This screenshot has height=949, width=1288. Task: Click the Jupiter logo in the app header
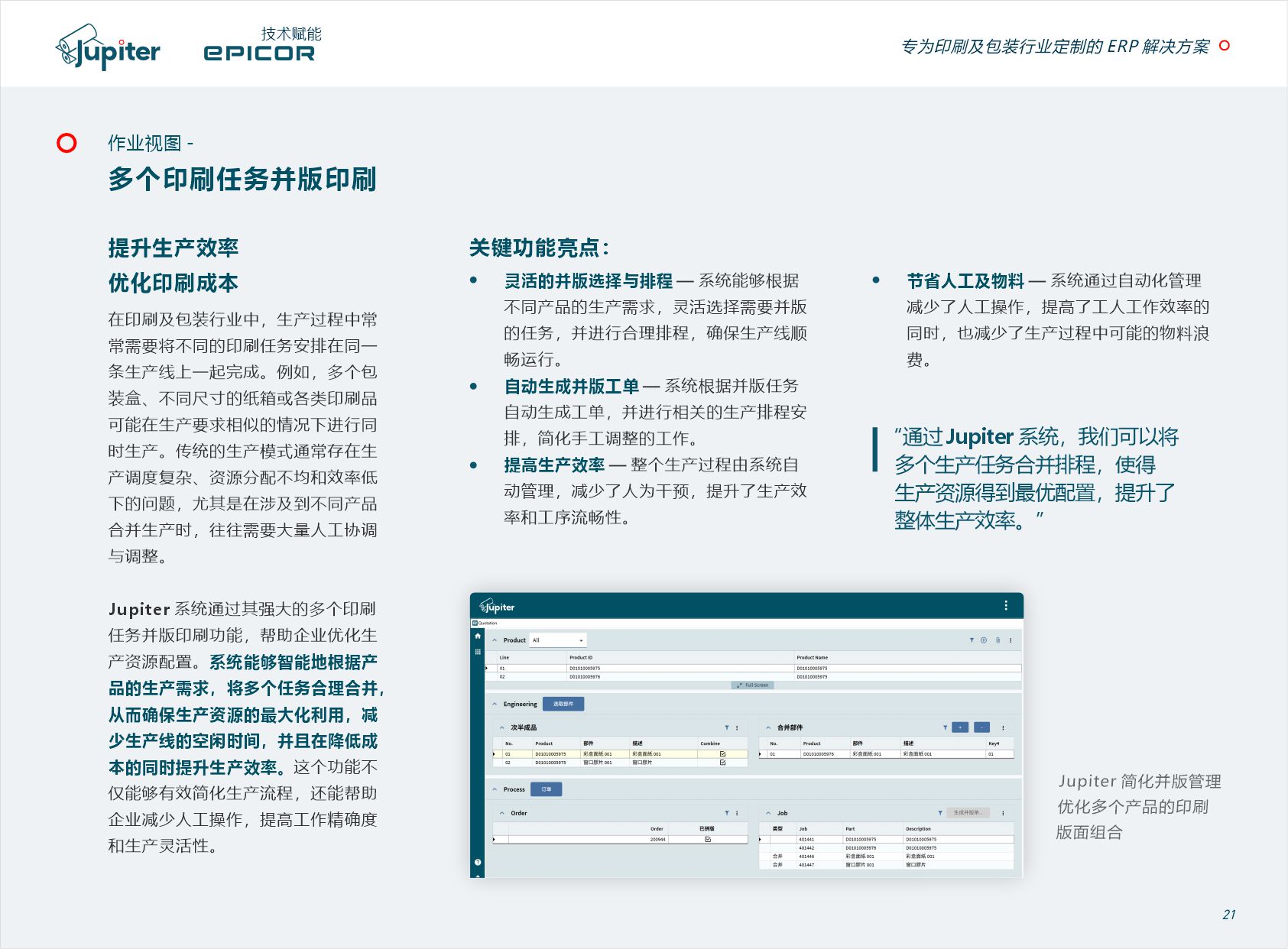(497, 607)
